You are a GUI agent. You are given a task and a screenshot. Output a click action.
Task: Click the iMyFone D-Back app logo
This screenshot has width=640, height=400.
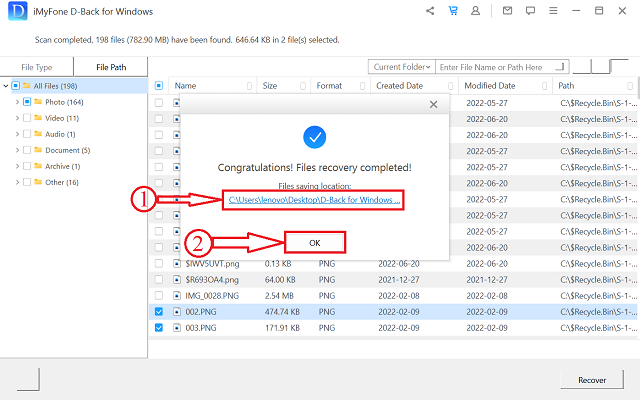(18, 11)
